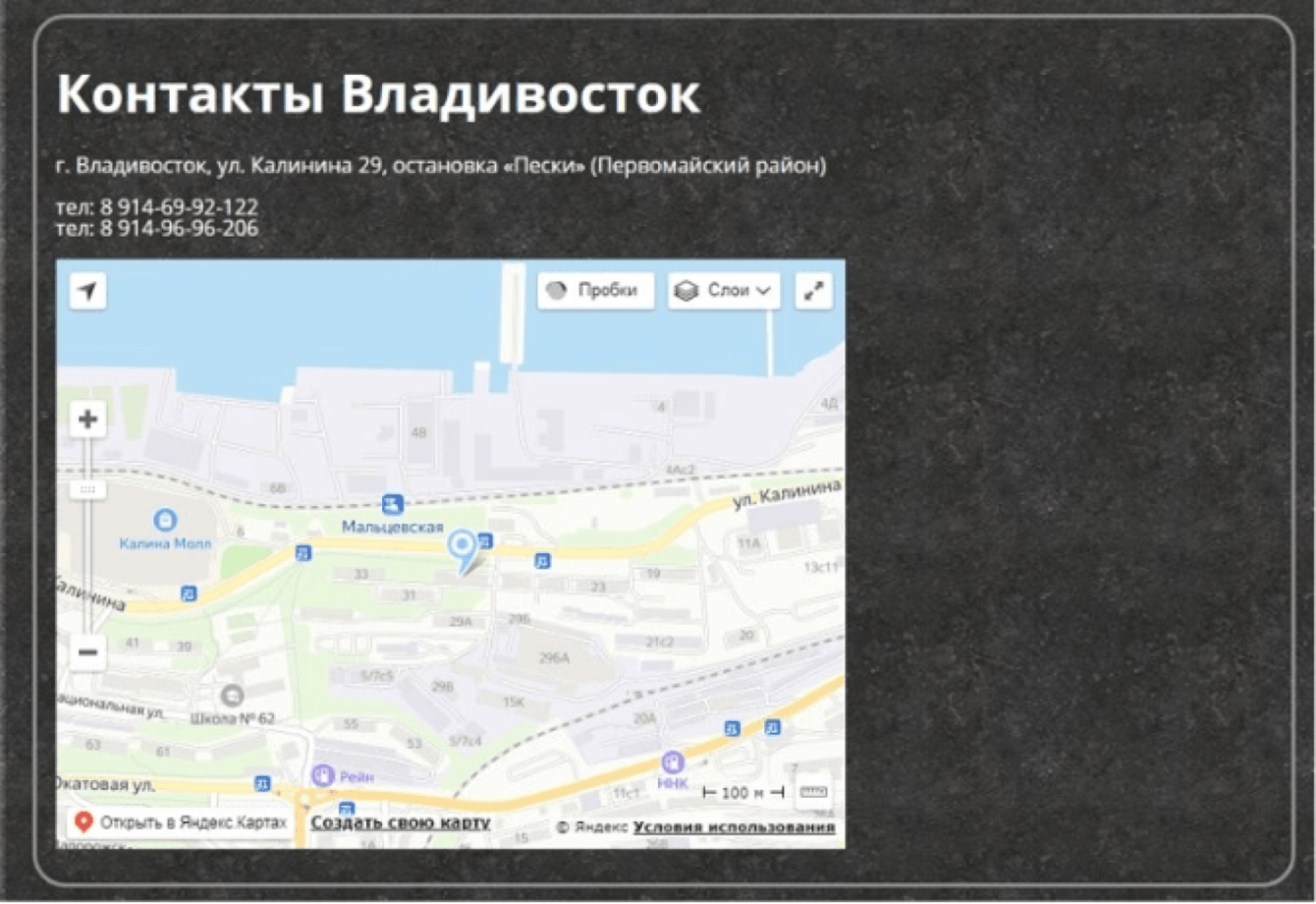
Task: Click the Рейн store icon
Action: 323,775
